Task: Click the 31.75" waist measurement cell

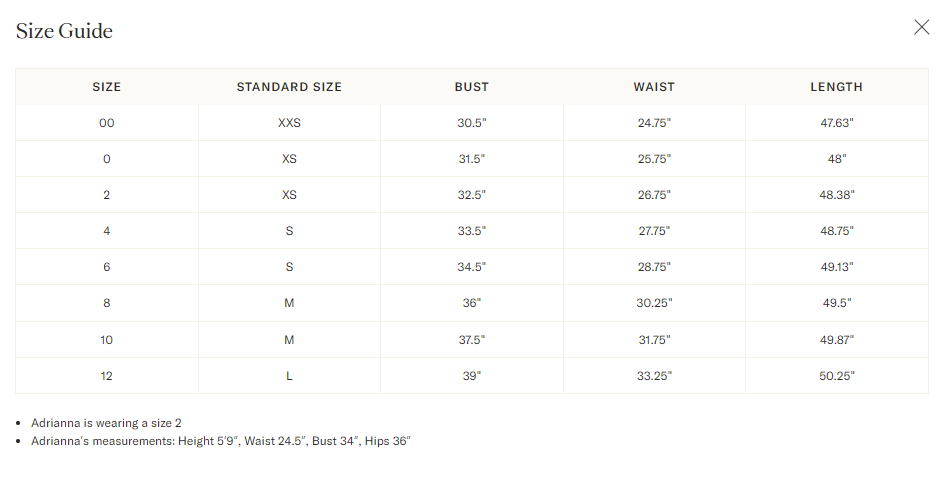Action: click(654, 340)
